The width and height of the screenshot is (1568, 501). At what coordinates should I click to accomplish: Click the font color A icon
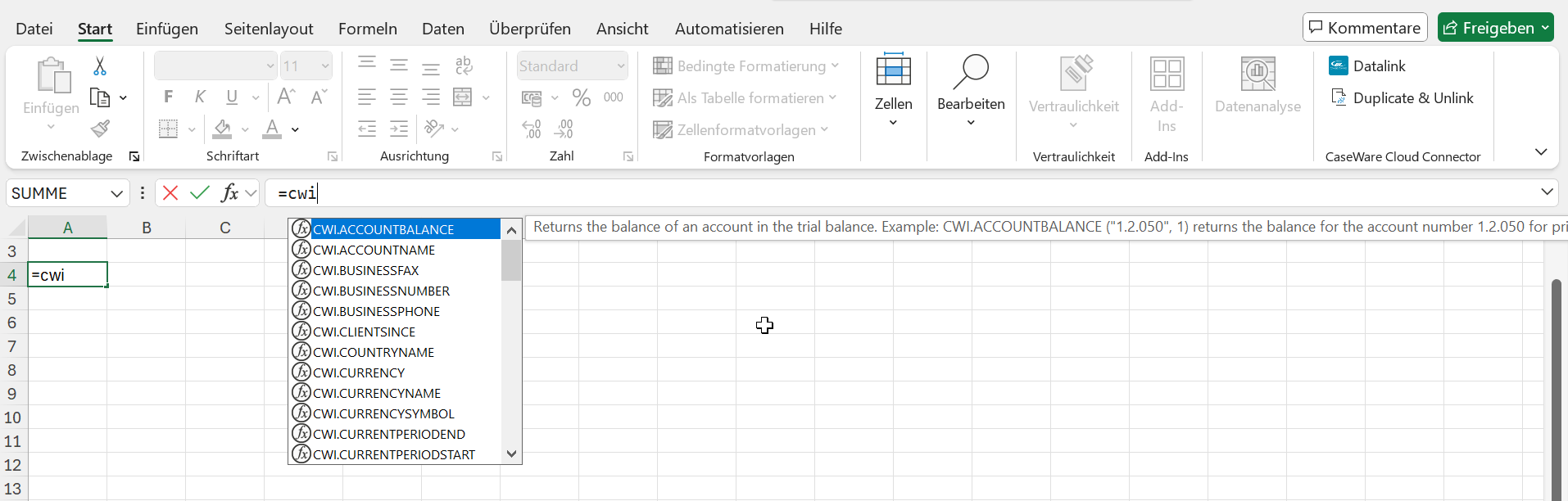coord(272,129)
